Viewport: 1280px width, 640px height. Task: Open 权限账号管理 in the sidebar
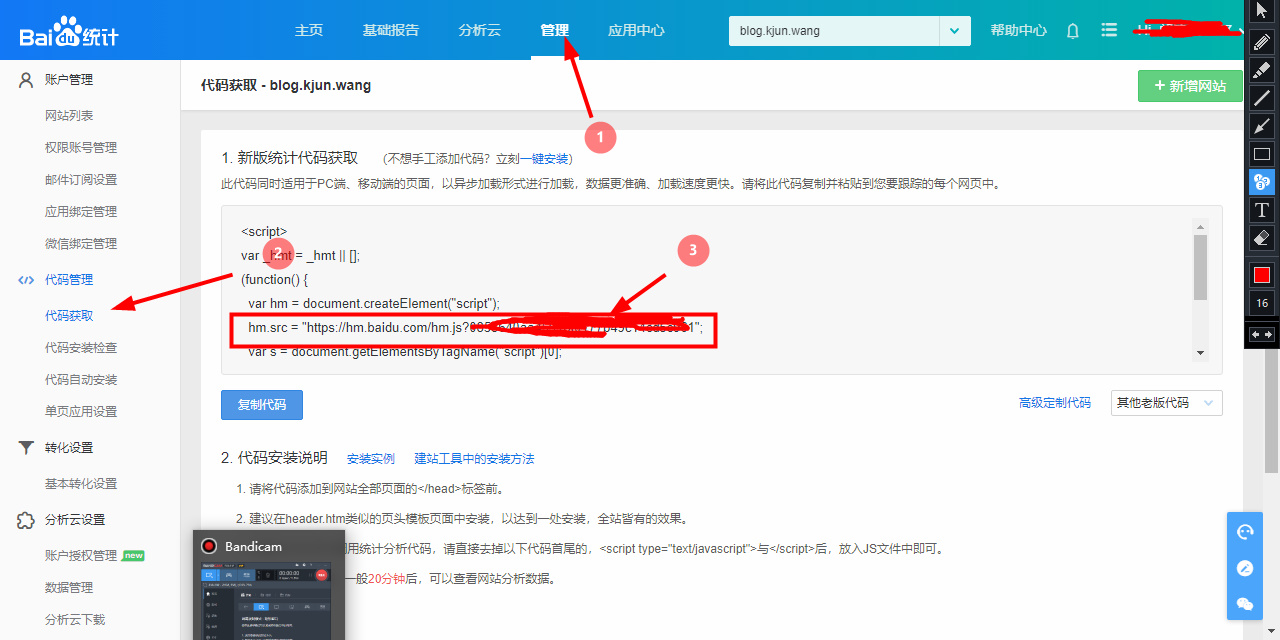pyautogui.click(x=81, y=148)
